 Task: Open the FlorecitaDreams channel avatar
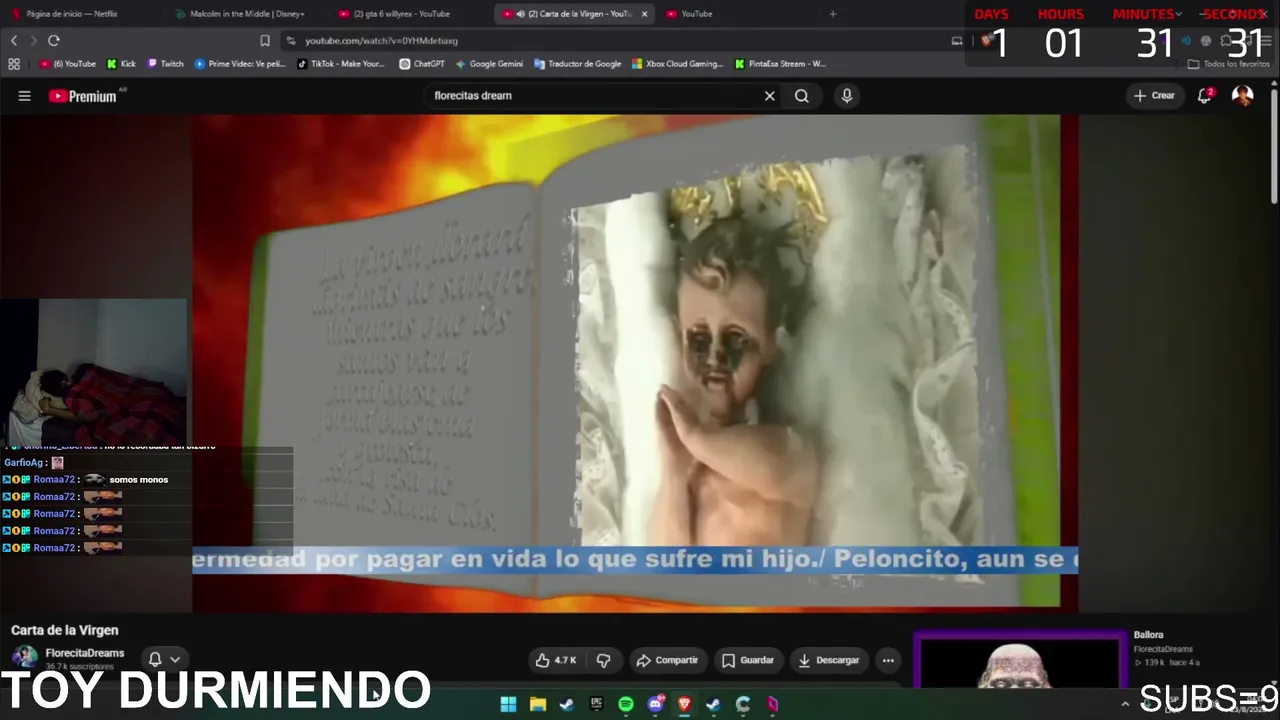point(25,657)
